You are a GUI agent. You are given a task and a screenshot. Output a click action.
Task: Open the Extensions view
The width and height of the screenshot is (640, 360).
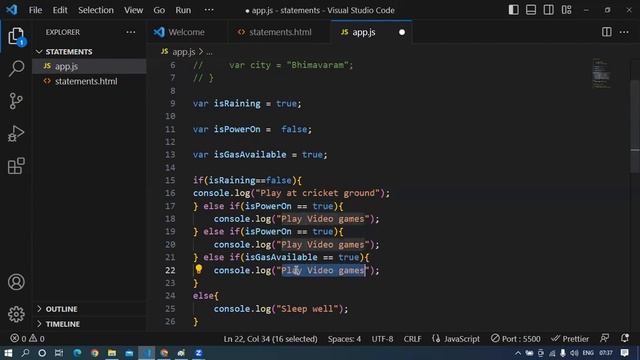point(16,166)
